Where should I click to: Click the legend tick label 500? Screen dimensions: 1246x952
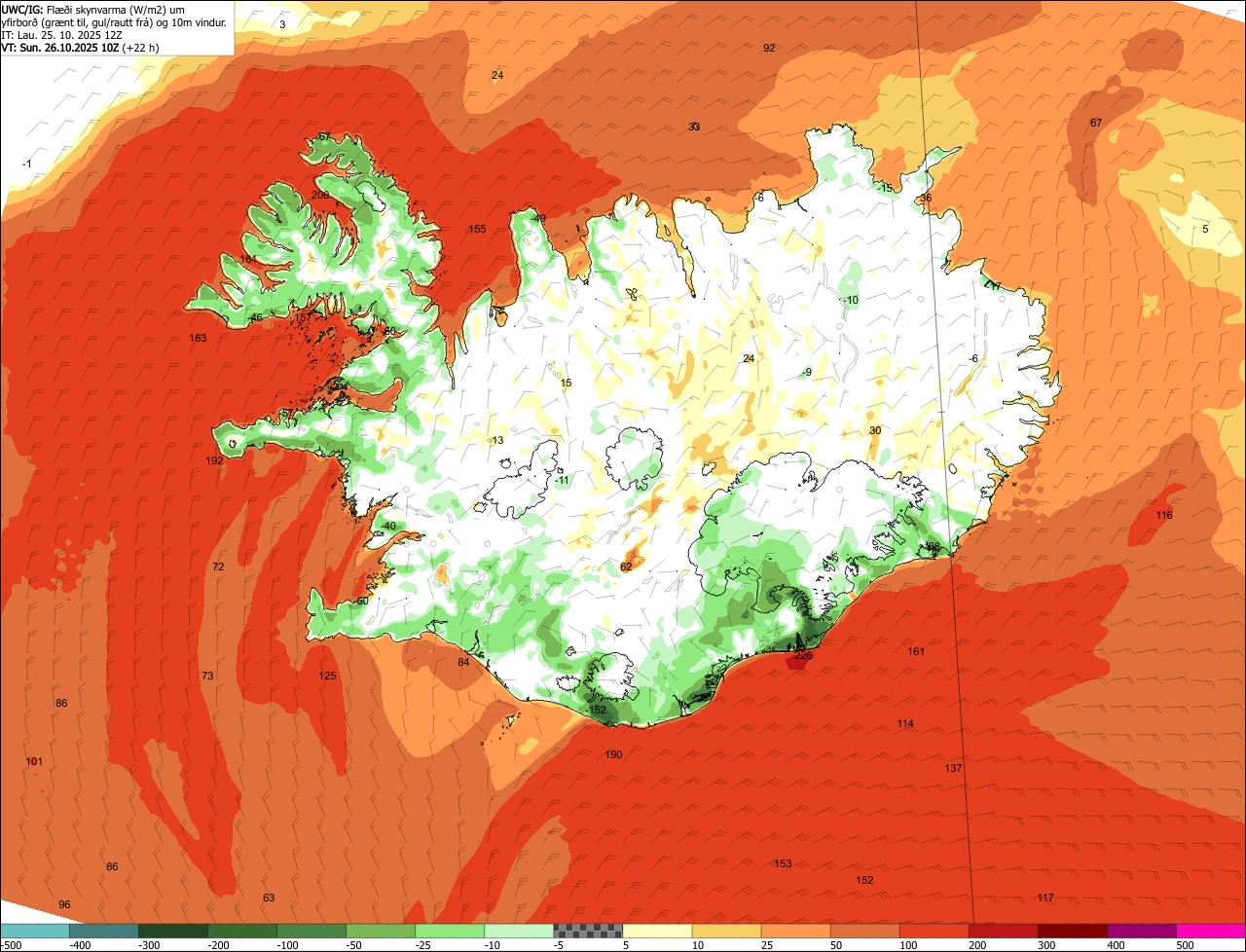pos(1183,945)
